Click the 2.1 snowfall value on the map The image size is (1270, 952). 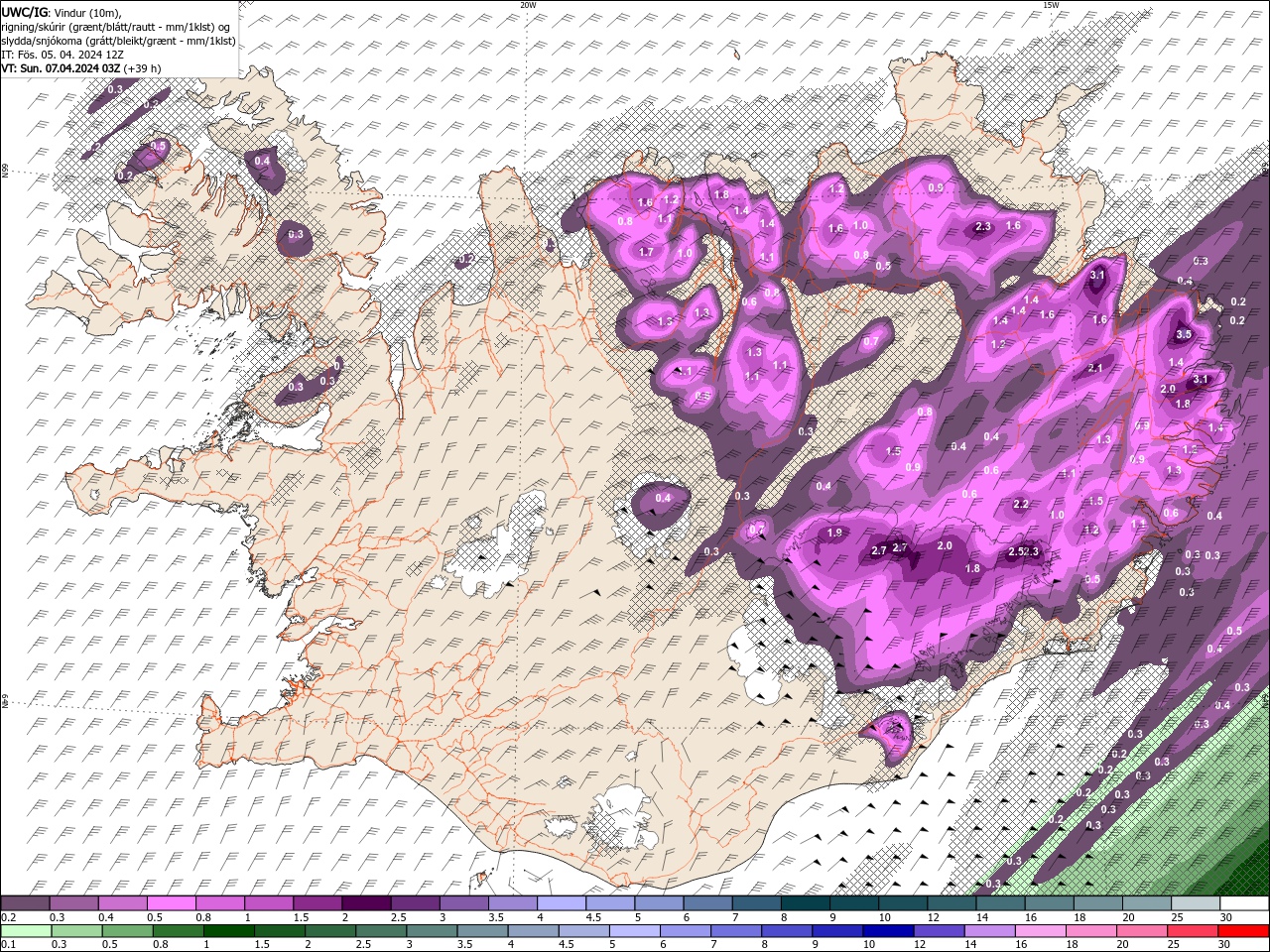[x=1095, y=368]
